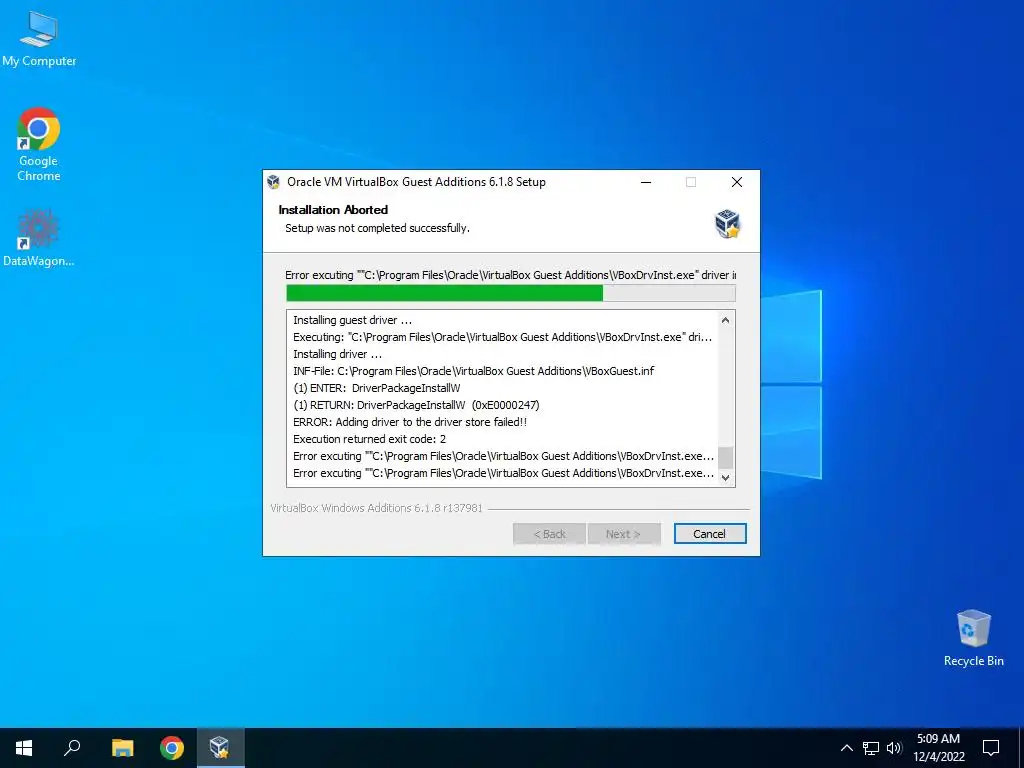Click the log scrollbar up arrow
Screen dimensions: 1024x768
725,320
